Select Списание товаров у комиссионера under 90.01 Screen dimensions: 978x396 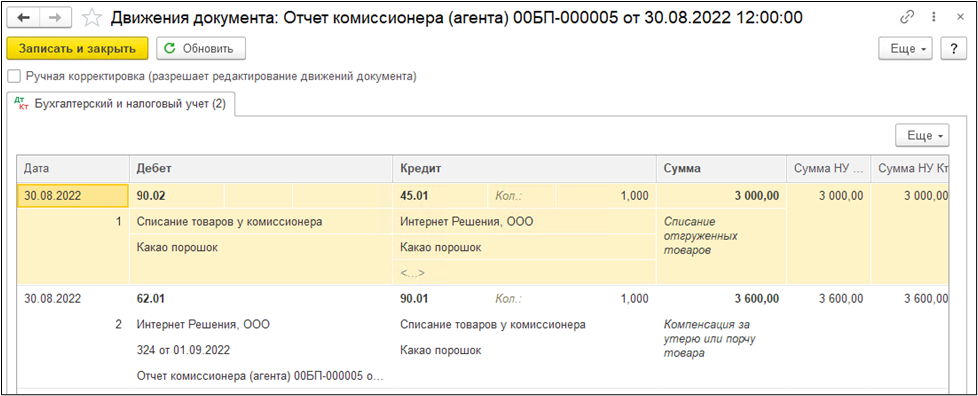(493, 324)
